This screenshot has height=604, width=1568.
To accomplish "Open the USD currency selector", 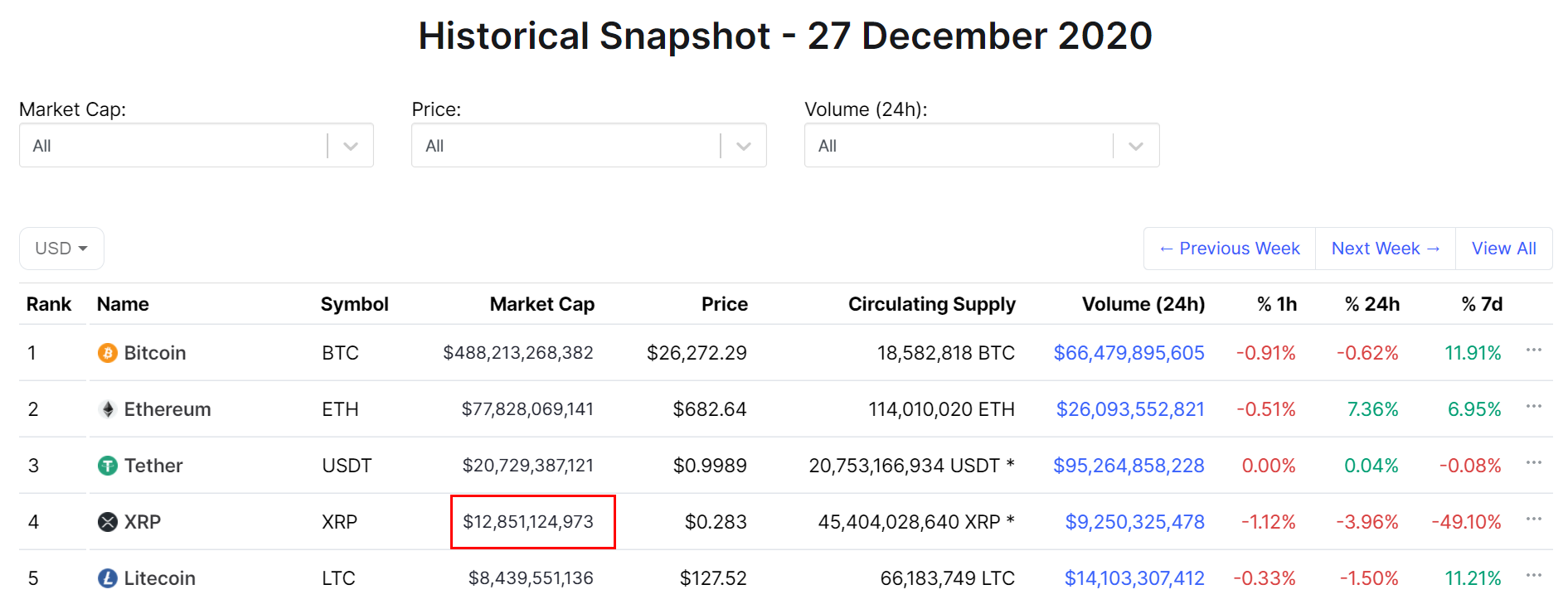I will (x=61, y=249).
